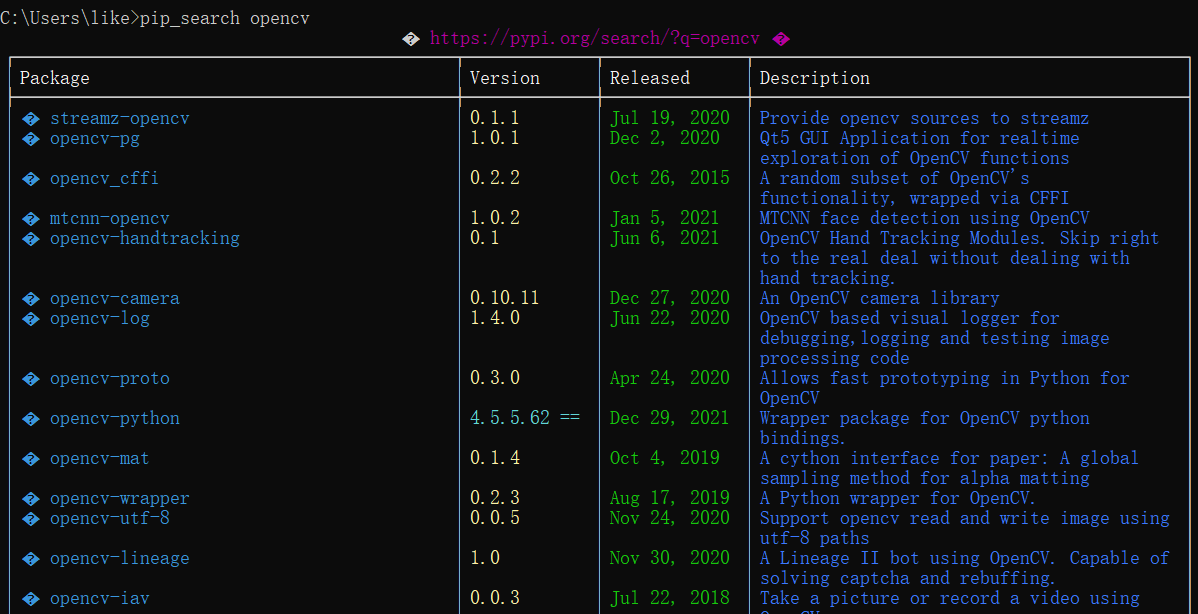Click the icon beside opencv-camera
This screenshot has width=1198, height=614.
[31, 297]
